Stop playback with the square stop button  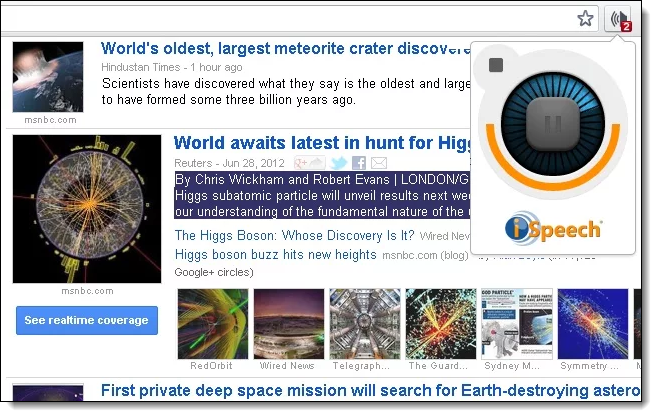[496, 65]
